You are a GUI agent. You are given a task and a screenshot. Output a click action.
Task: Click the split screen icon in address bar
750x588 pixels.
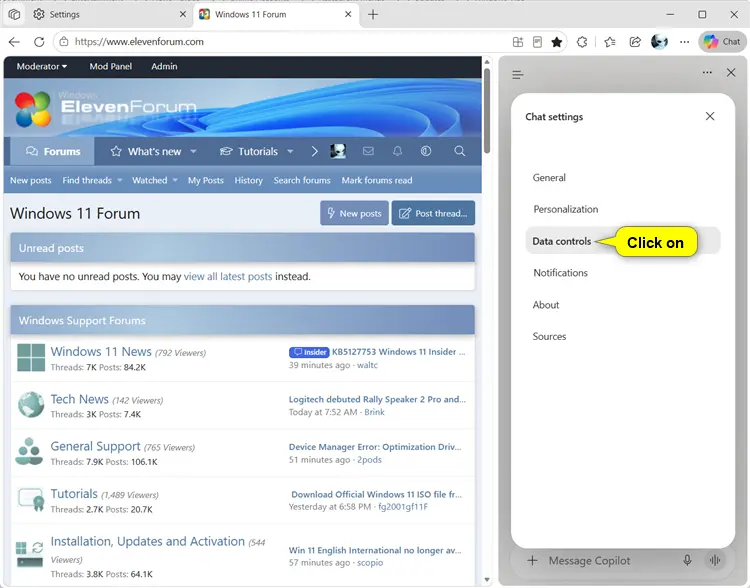[518, 42]
